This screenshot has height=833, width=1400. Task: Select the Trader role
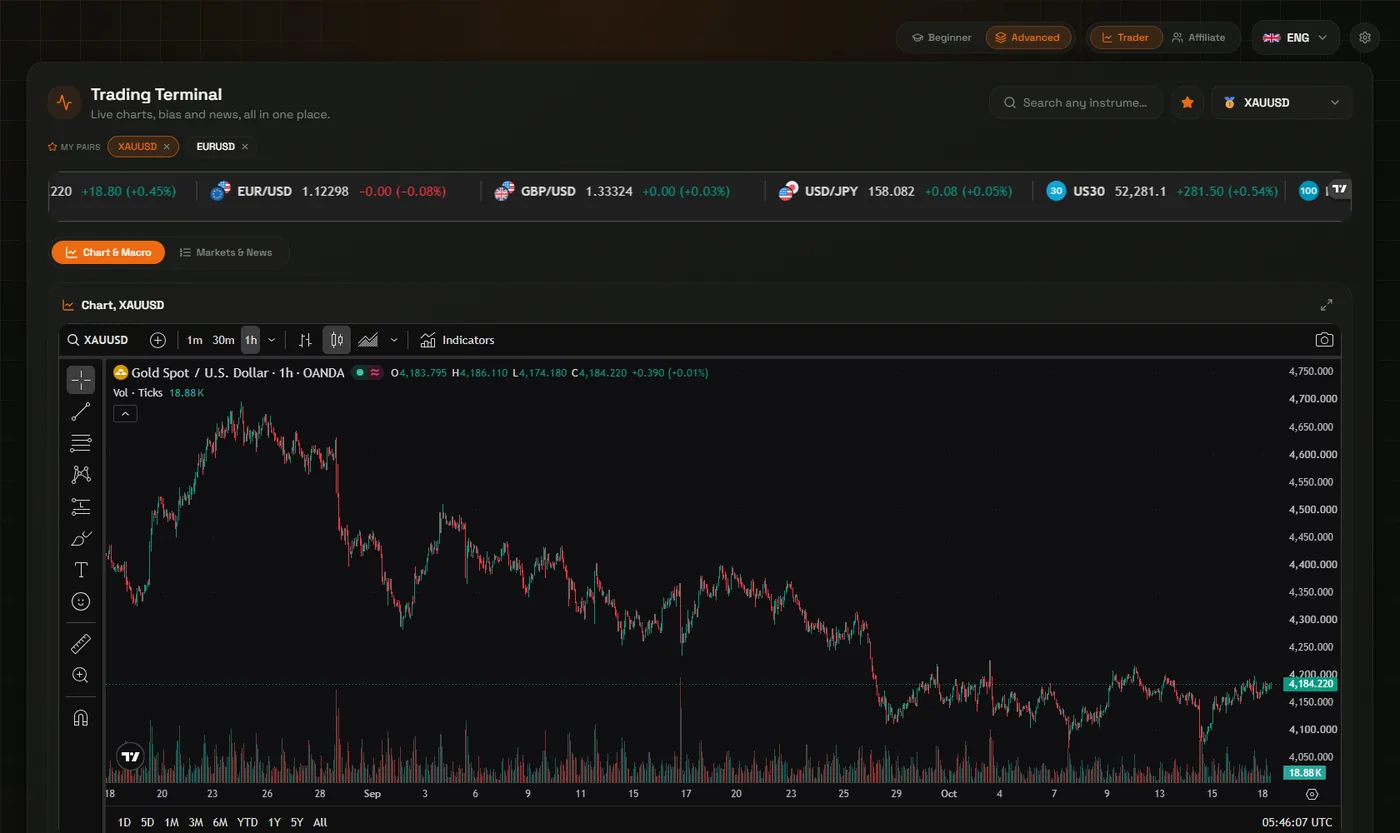click(1125, 38)
